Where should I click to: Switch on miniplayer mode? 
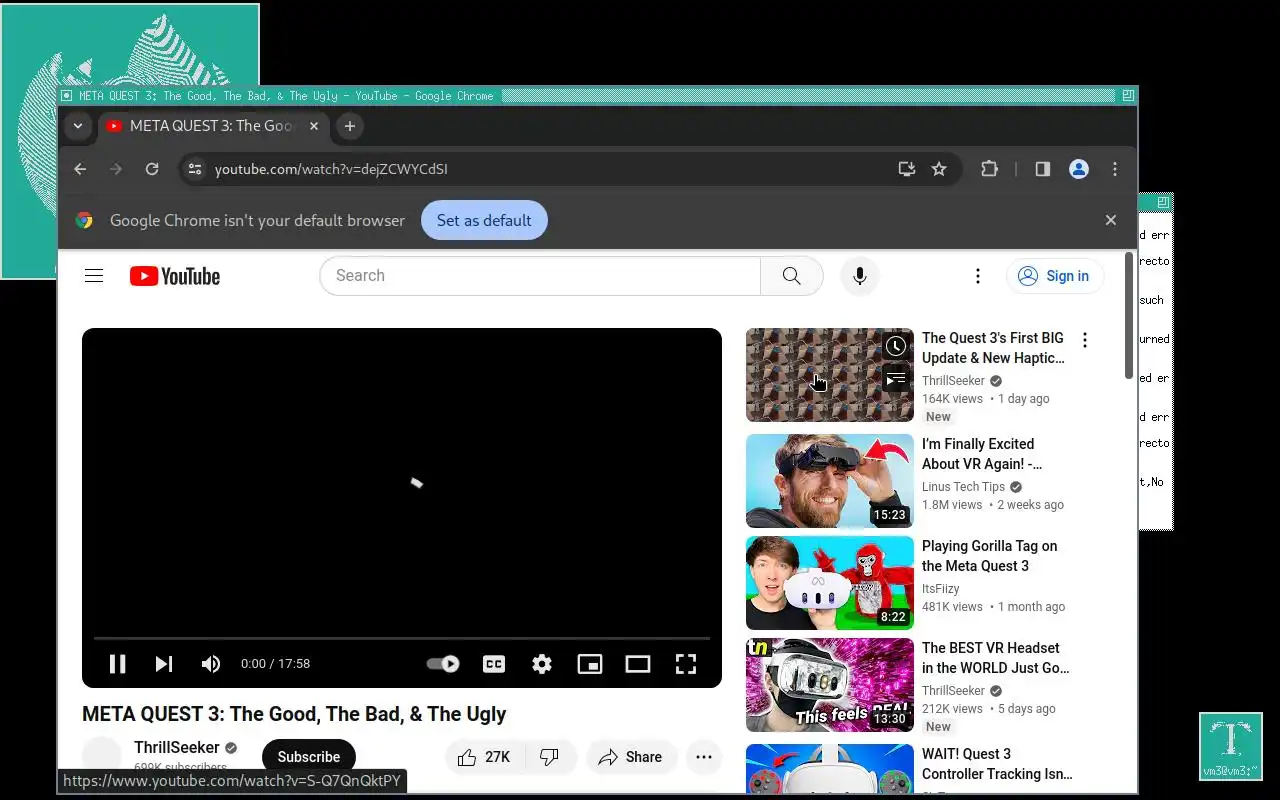(x=590, y=664)
